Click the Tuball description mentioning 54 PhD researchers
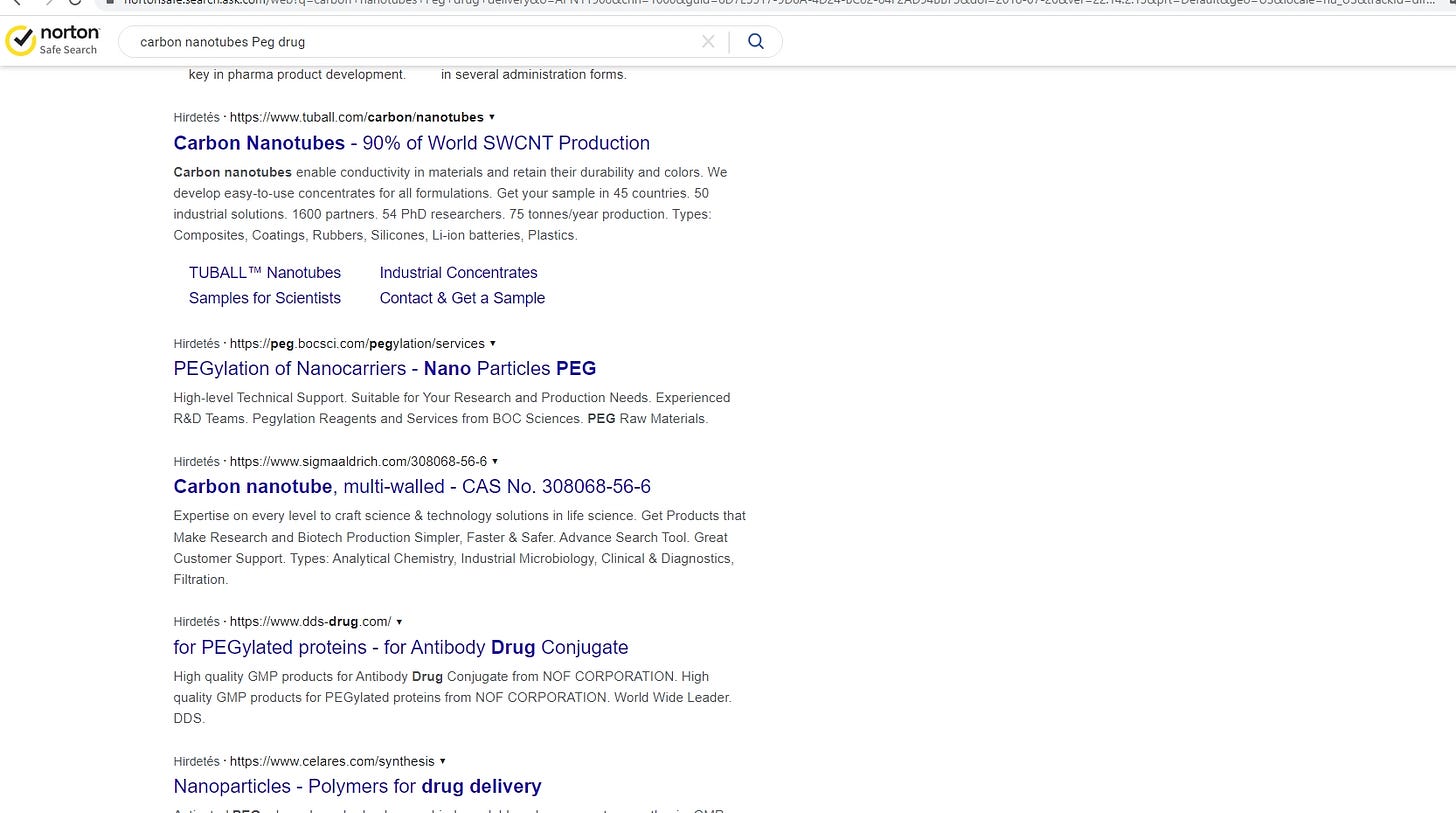This screenshot has width=1456, height=813. click(x=450, y=204)
